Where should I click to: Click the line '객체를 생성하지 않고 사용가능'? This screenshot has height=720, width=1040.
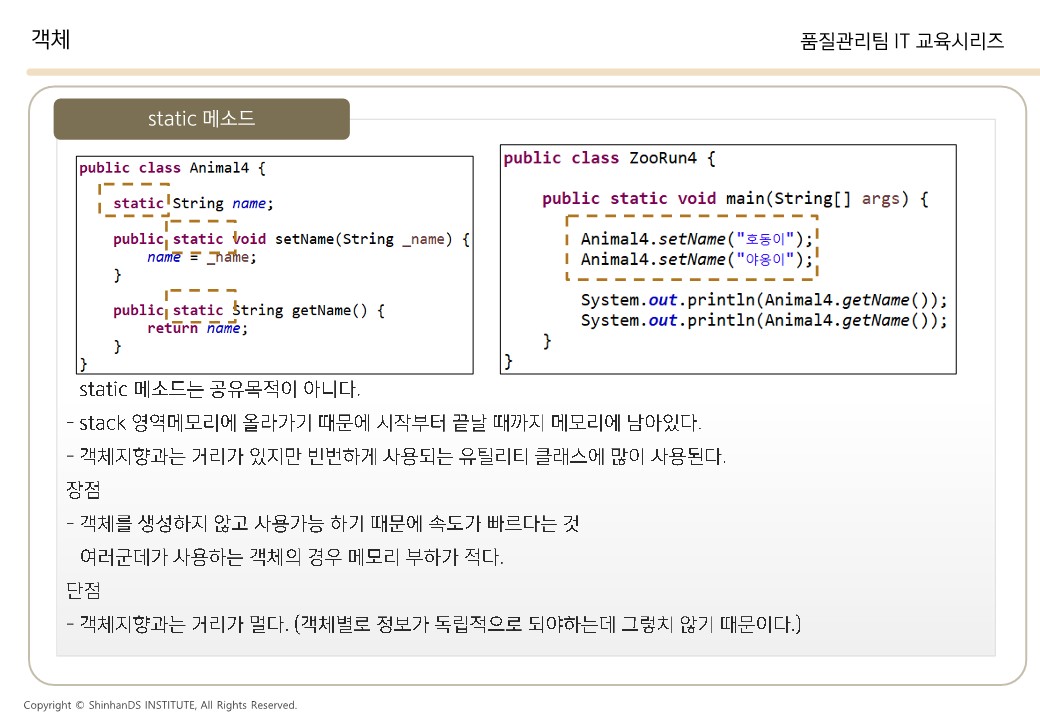[323, 524]
